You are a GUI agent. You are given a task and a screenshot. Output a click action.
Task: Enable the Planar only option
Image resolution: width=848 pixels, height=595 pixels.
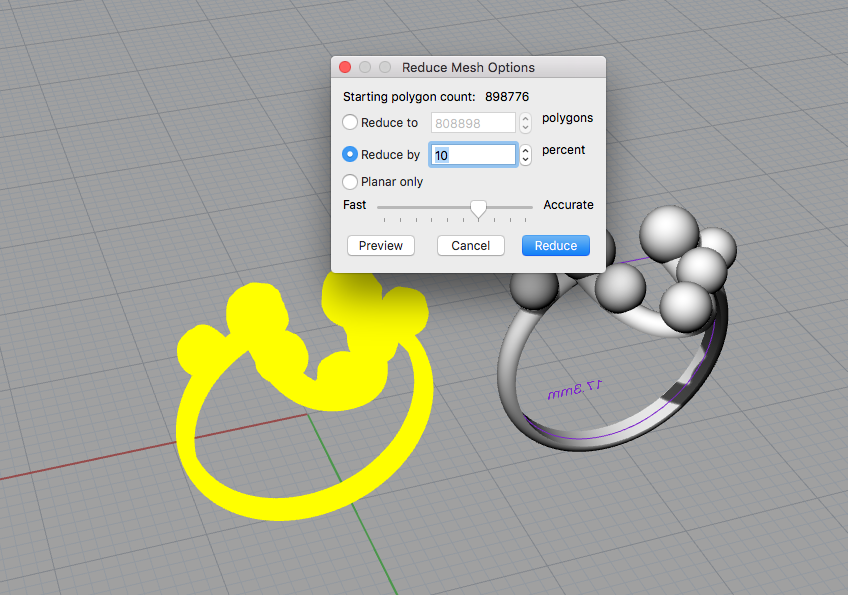(x=350, y=182)
